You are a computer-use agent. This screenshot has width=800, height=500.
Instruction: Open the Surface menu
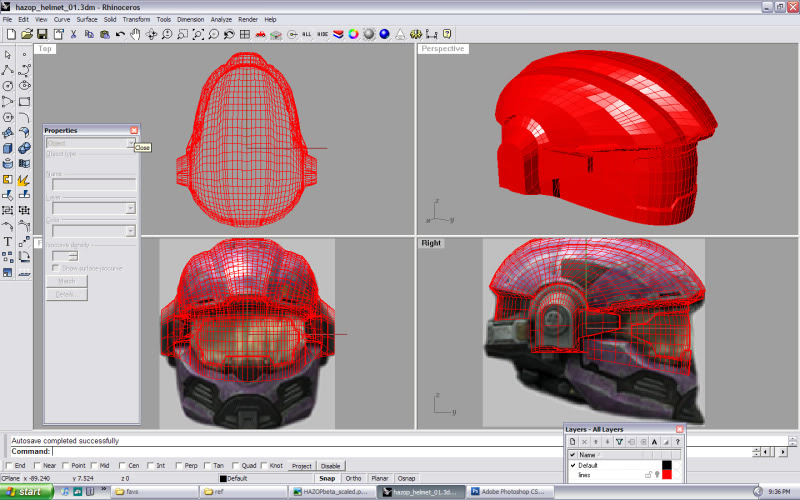tap(87, 19)
